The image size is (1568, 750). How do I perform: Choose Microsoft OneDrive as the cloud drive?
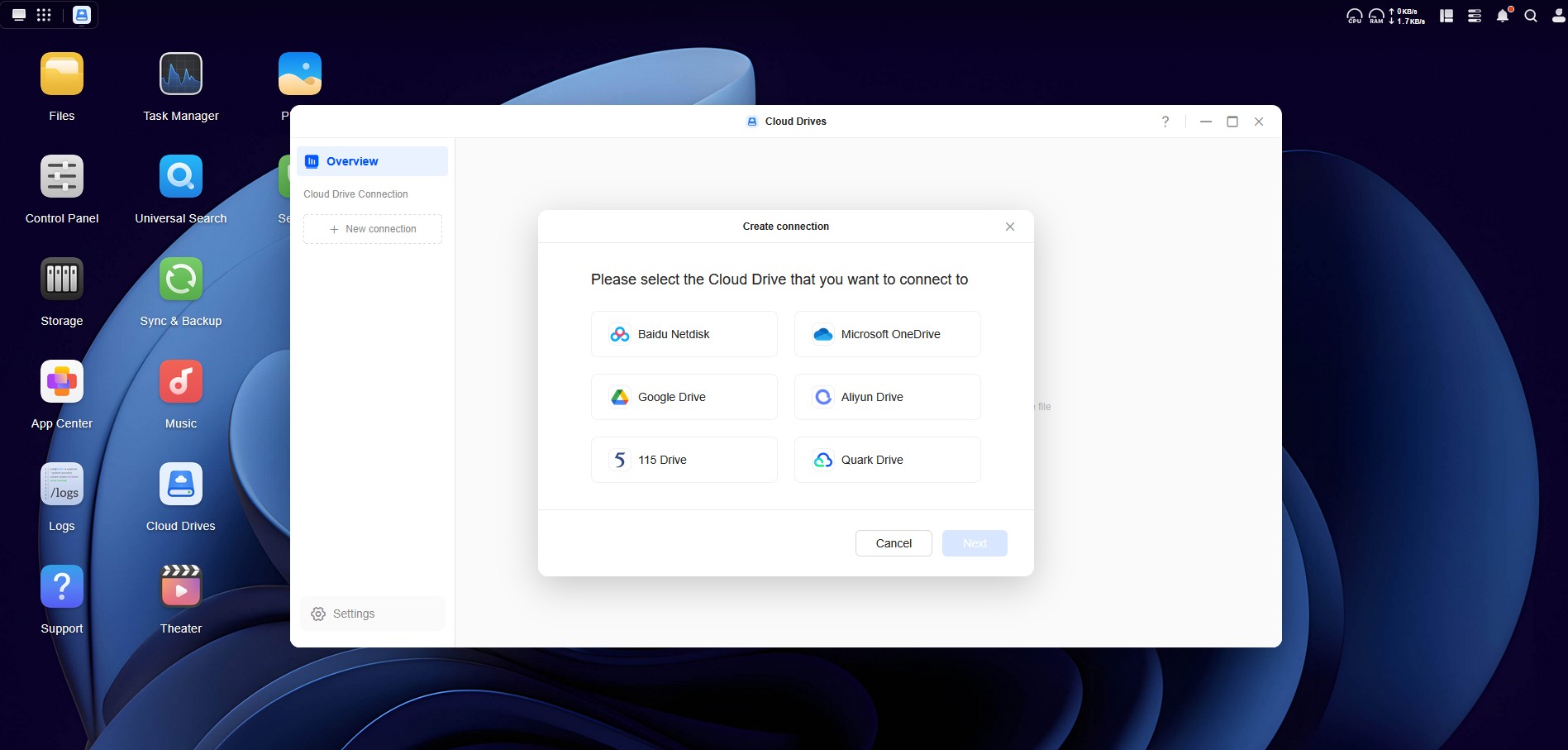[887, 334]
